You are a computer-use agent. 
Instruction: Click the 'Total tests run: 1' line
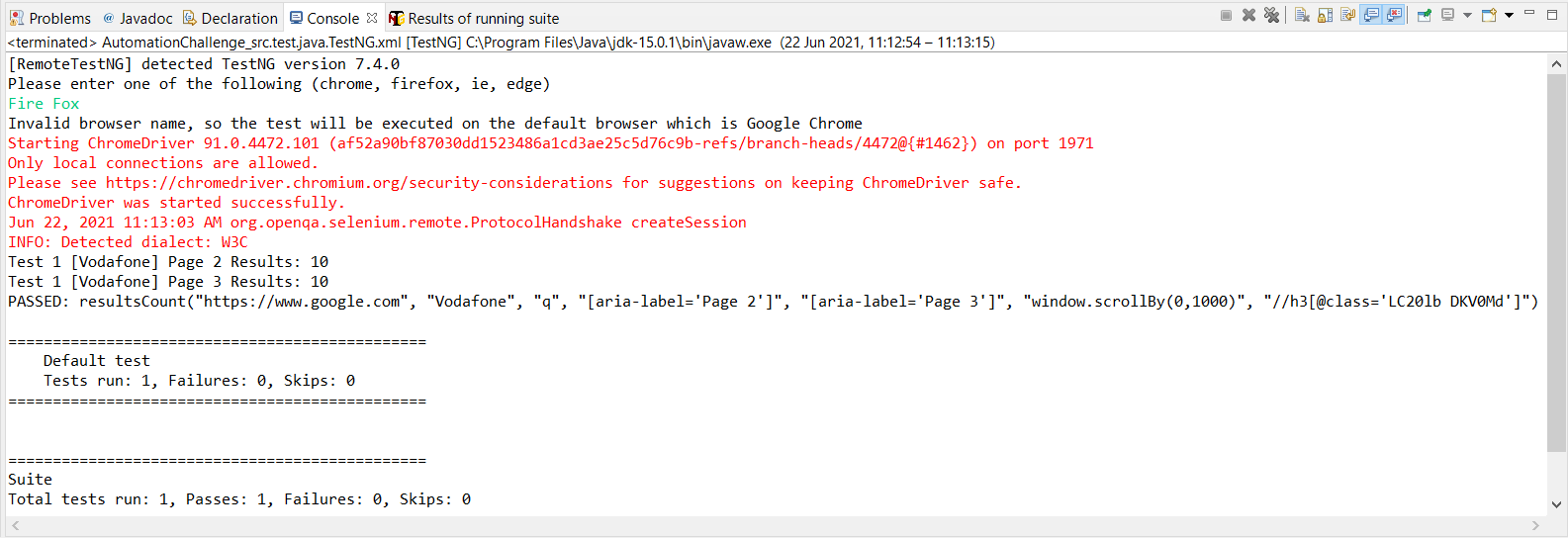(239, 499)
